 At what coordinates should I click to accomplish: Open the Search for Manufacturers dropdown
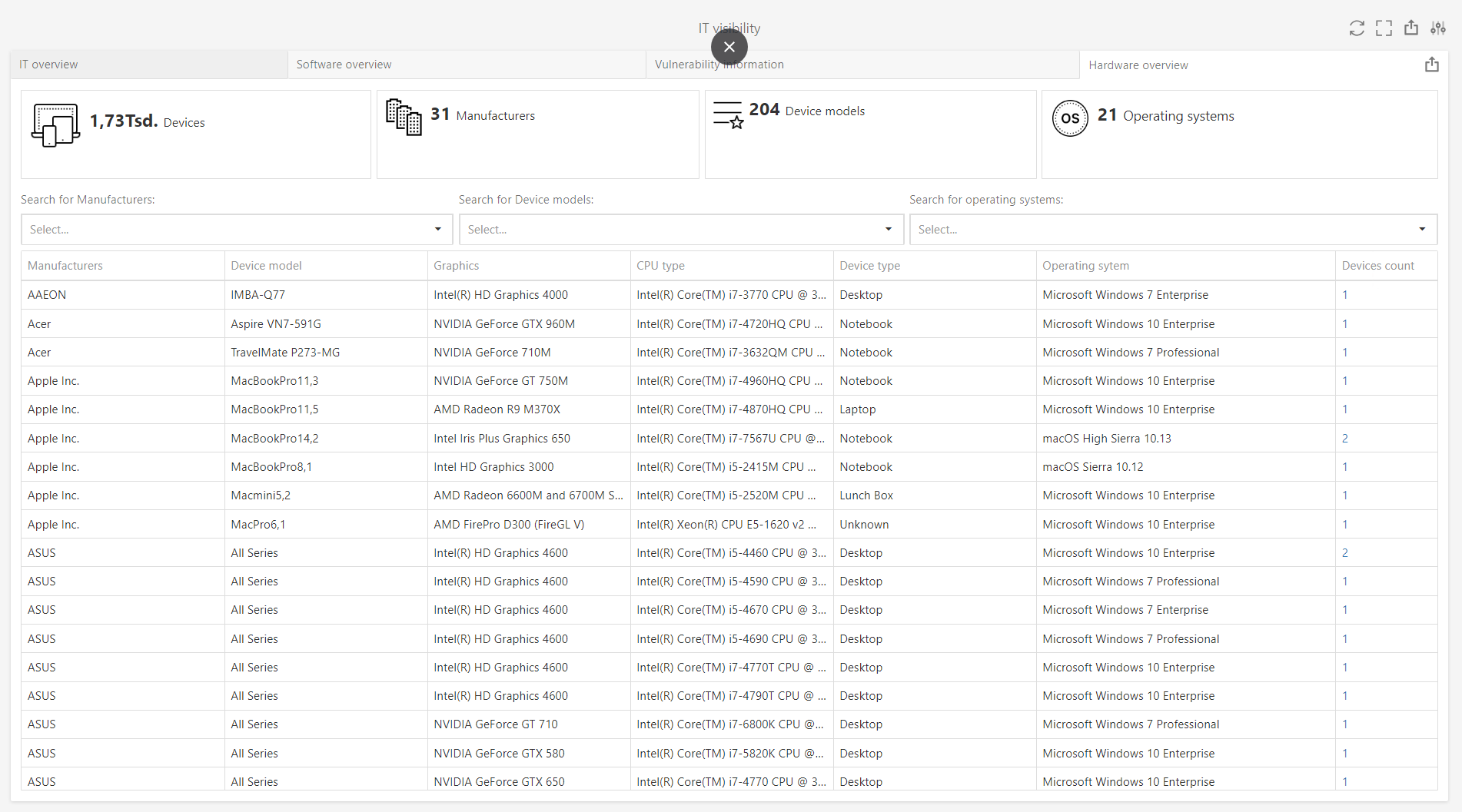pyautogui.click(x=236, y=230)
